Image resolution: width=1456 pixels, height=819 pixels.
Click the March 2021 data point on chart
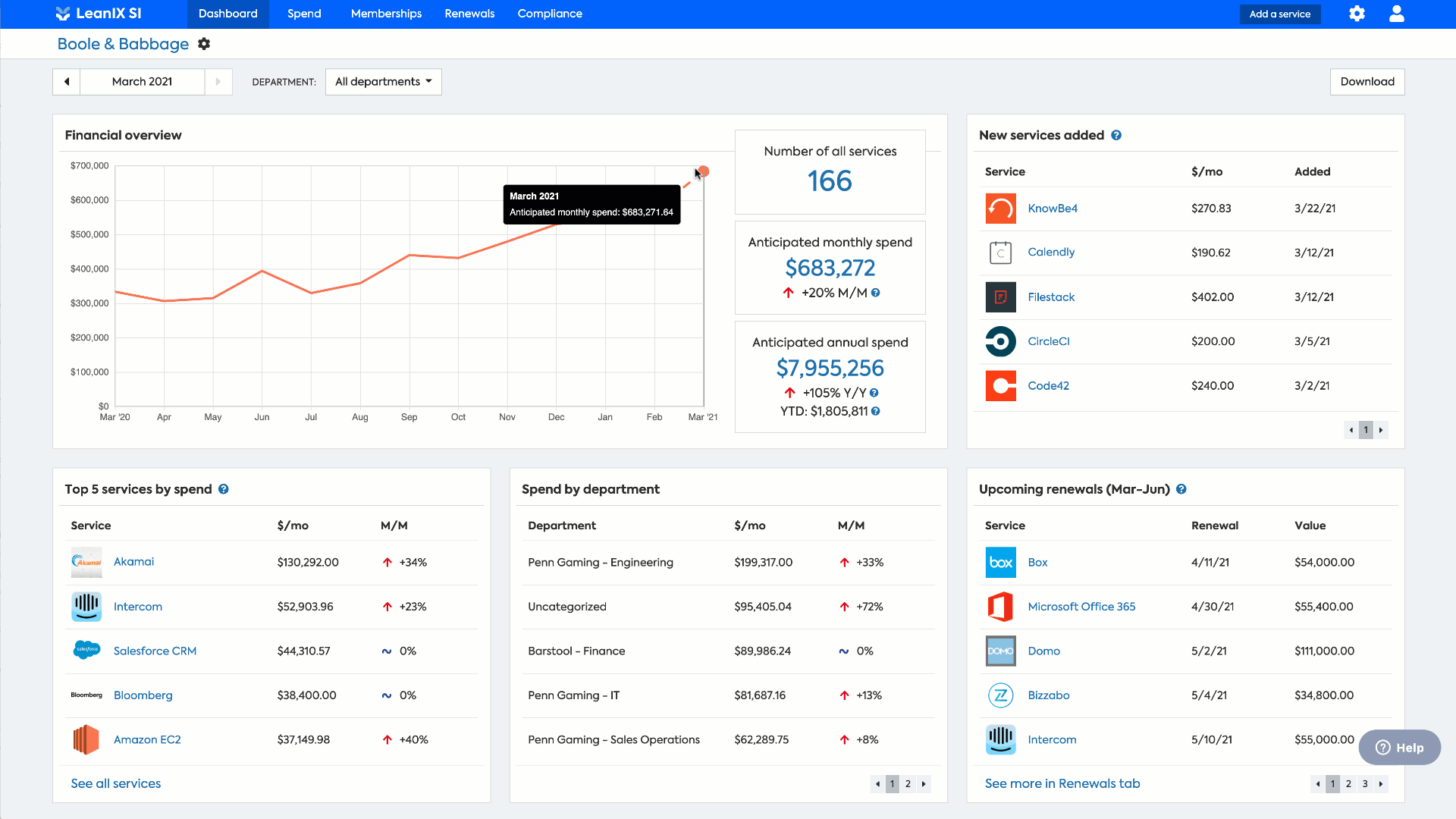(x=704, y=171)
